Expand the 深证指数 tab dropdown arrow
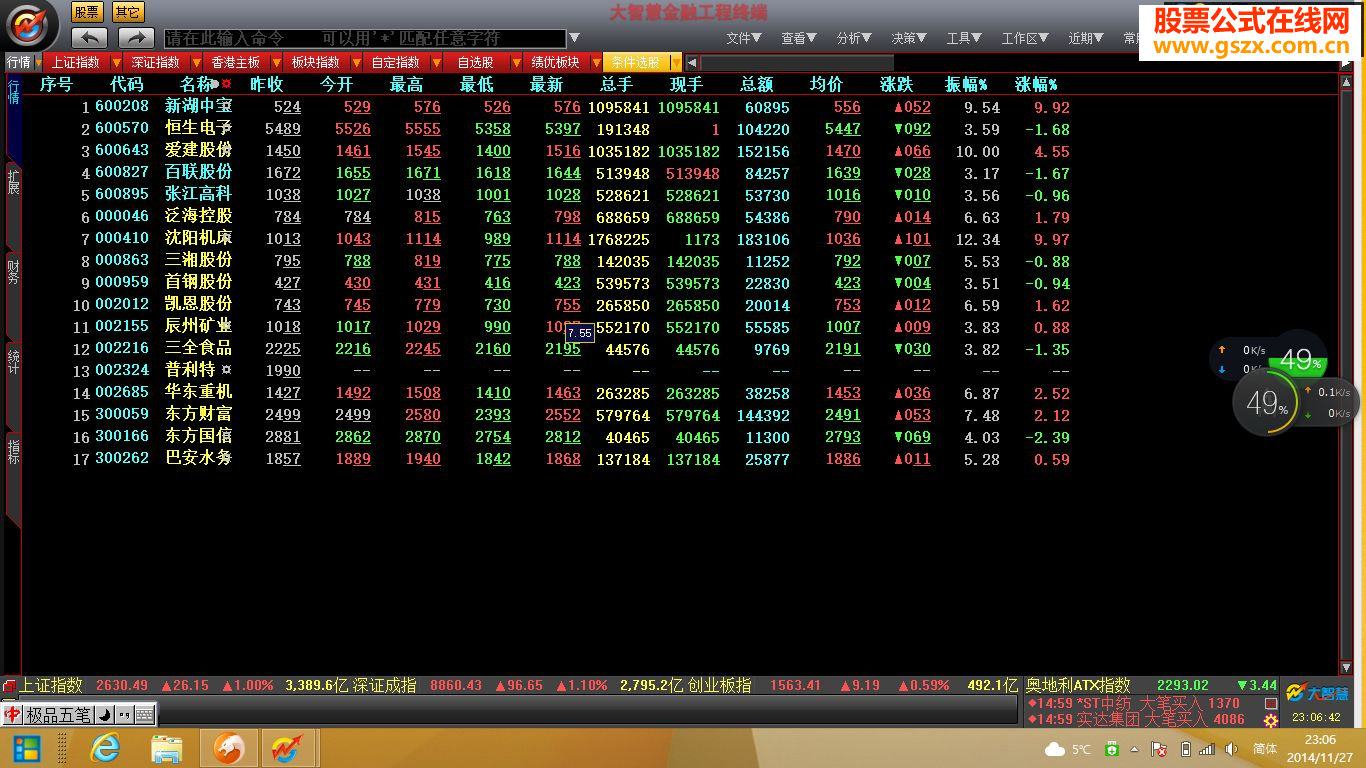The image size is (1366, 768). pos(196,62)
